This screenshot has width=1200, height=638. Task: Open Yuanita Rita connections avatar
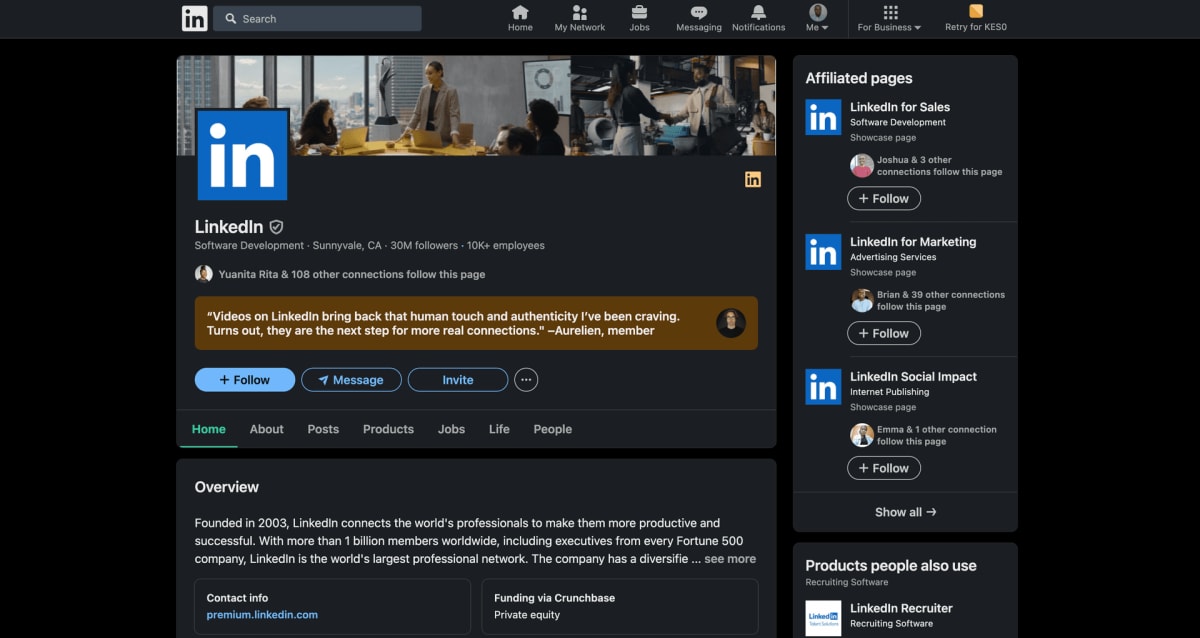(204, 274)
